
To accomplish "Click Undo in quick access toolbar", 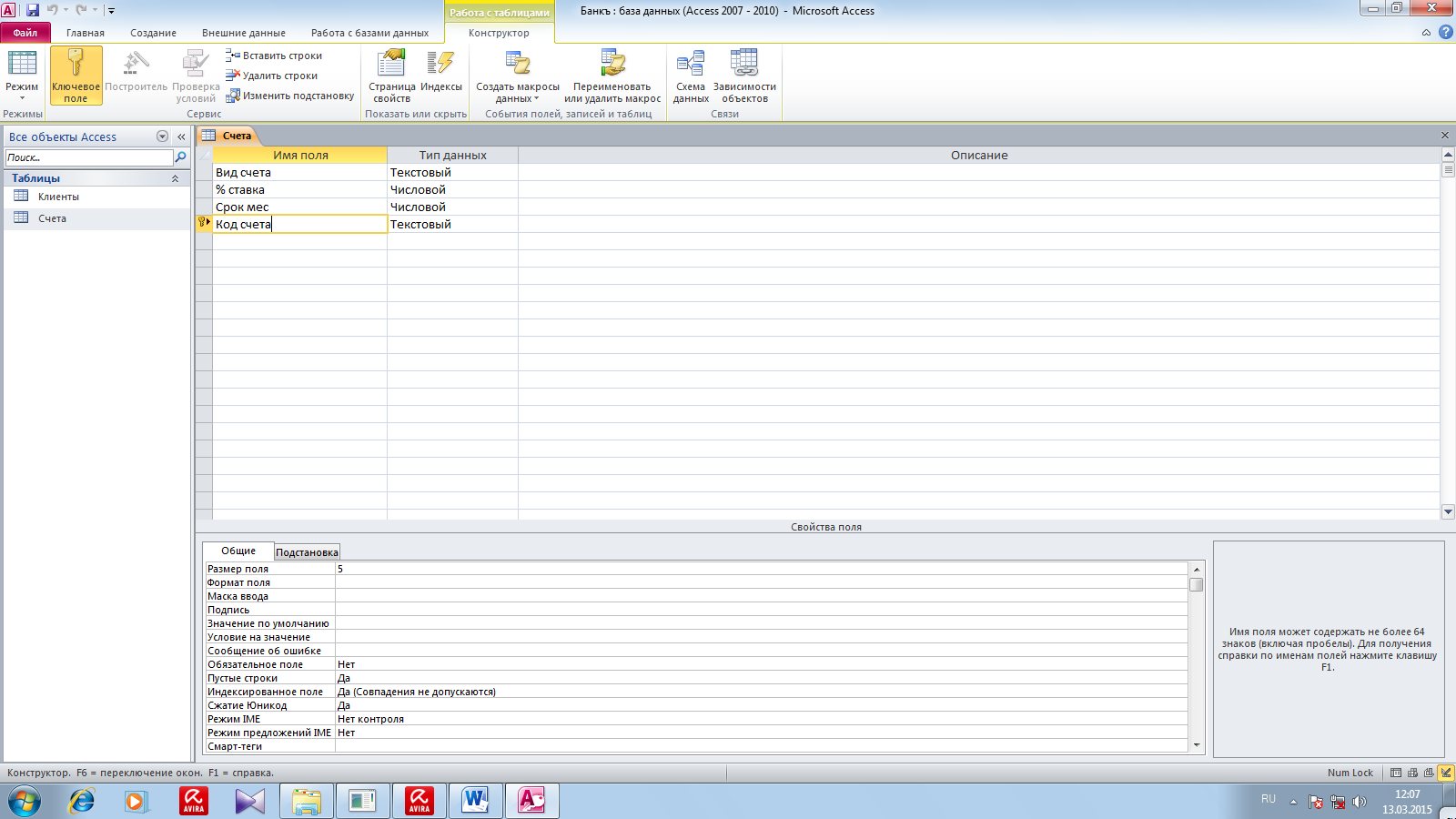I will click(52, 10).
